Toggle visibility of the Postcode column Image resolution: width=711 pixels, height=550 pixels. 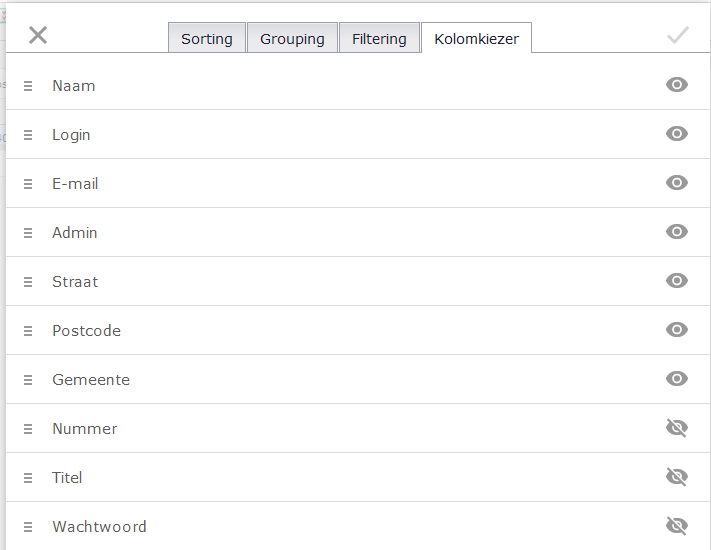[x=677, y=330]
